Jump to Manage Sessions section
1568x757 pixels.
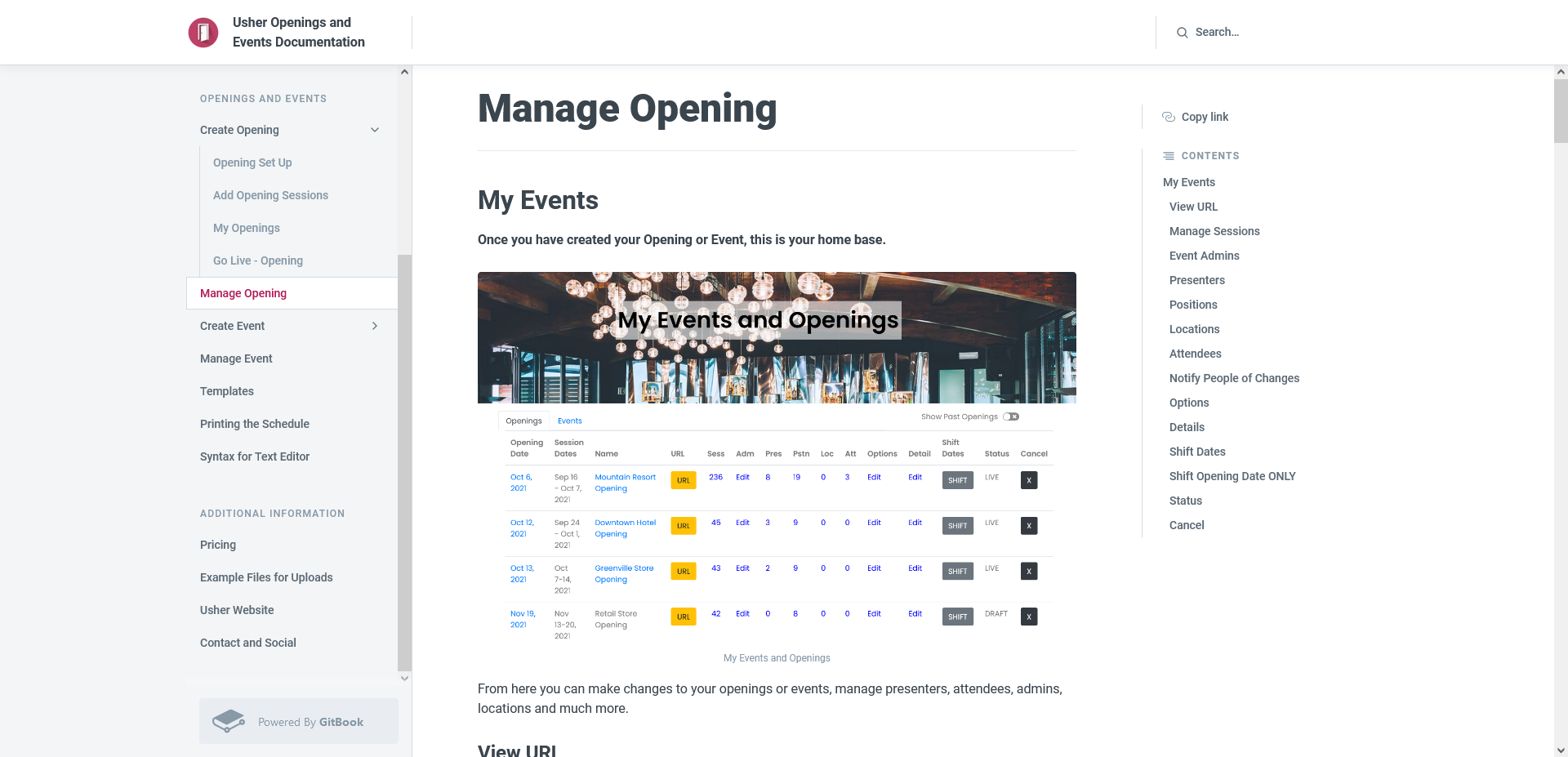[x=1214, y=231]
